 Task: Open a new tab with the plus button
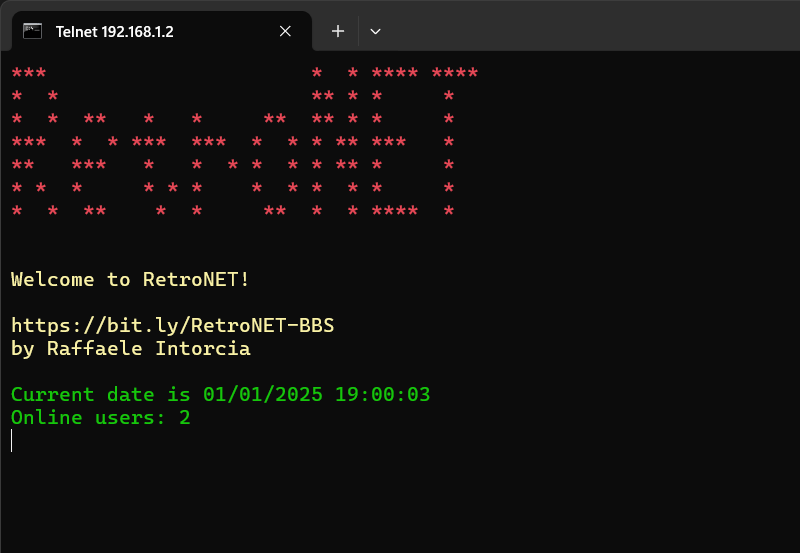[338, 31]
